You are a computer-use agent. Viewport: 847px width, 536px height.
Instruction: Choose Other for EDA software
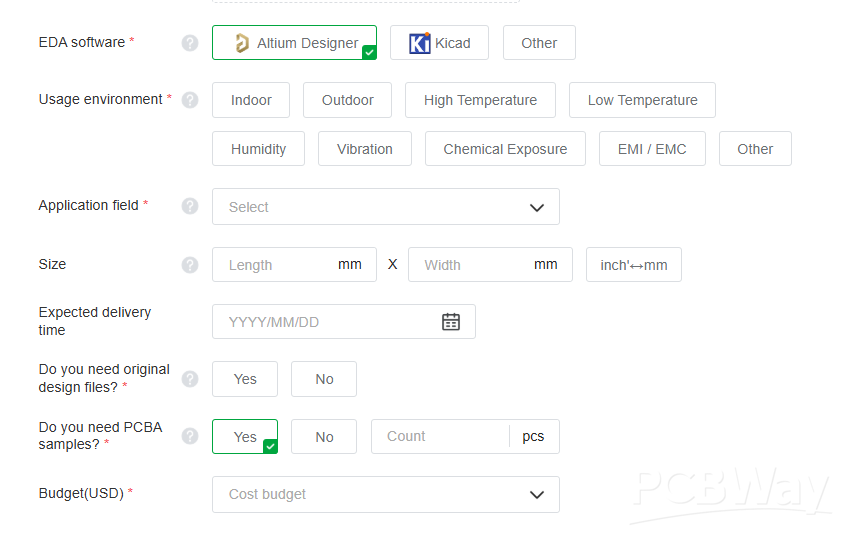(539, 43)
